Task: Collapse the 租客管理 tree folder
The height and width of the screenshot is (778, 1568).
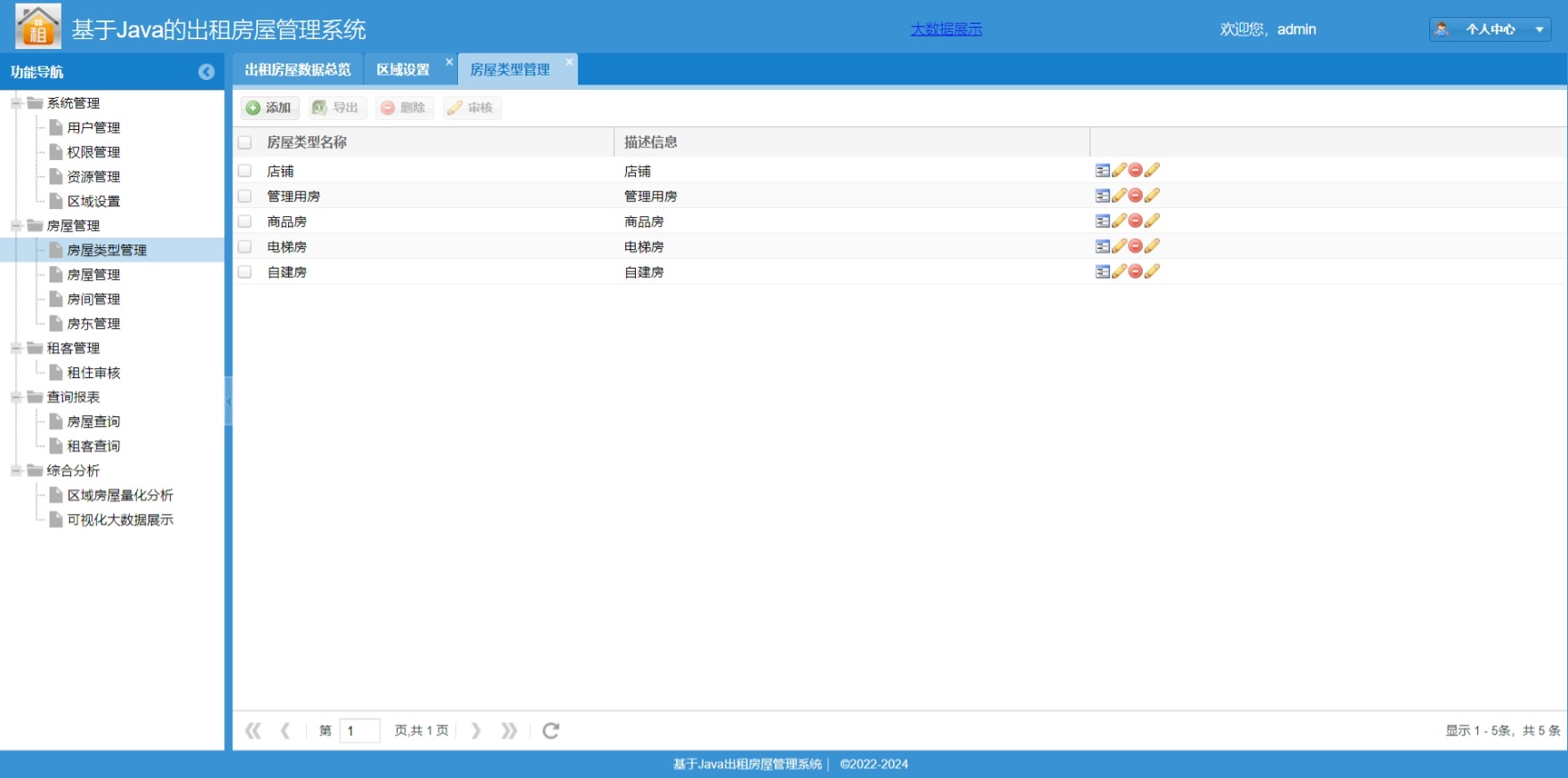Action: [x=16, y=348]
